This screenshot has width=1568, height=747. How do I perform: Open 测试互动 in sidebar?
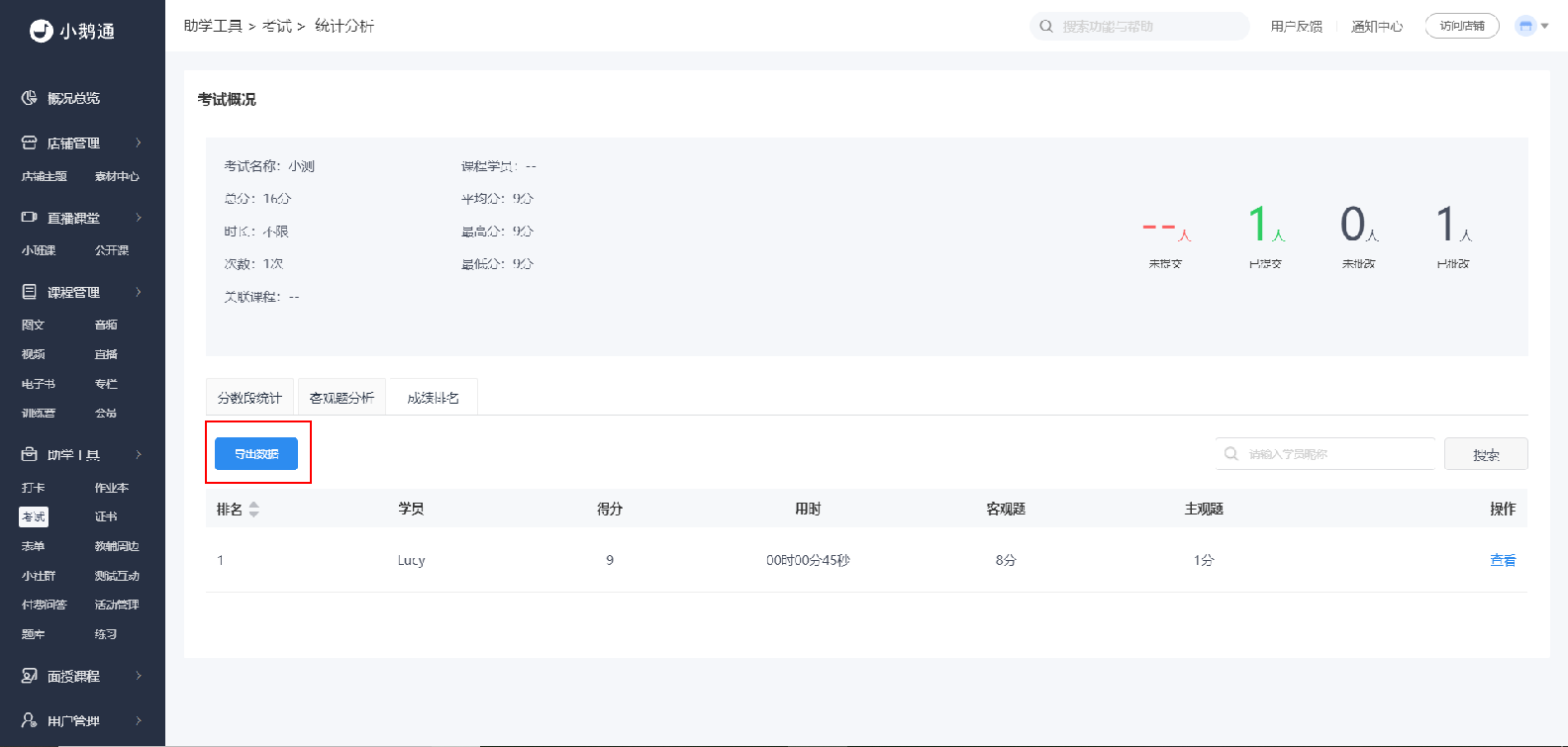117,576
